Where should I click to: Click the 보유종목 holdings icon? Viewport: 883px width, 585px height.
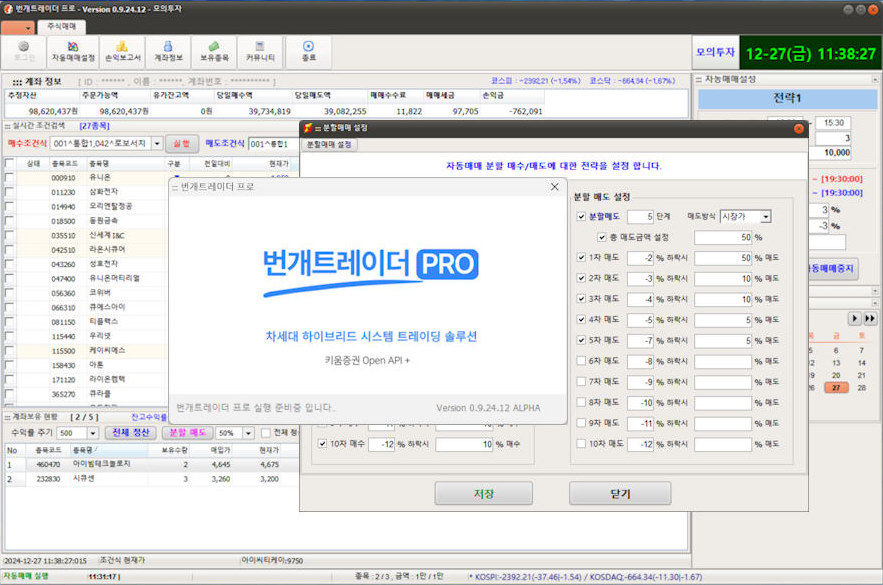(215, 51)
